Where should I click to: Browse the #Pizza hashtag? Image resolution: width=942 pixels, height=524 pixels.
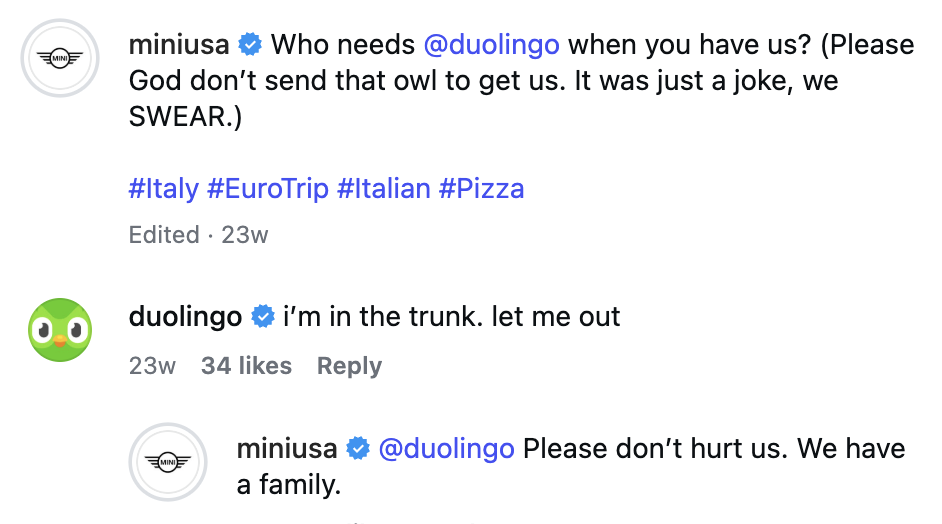coord(481,188)
